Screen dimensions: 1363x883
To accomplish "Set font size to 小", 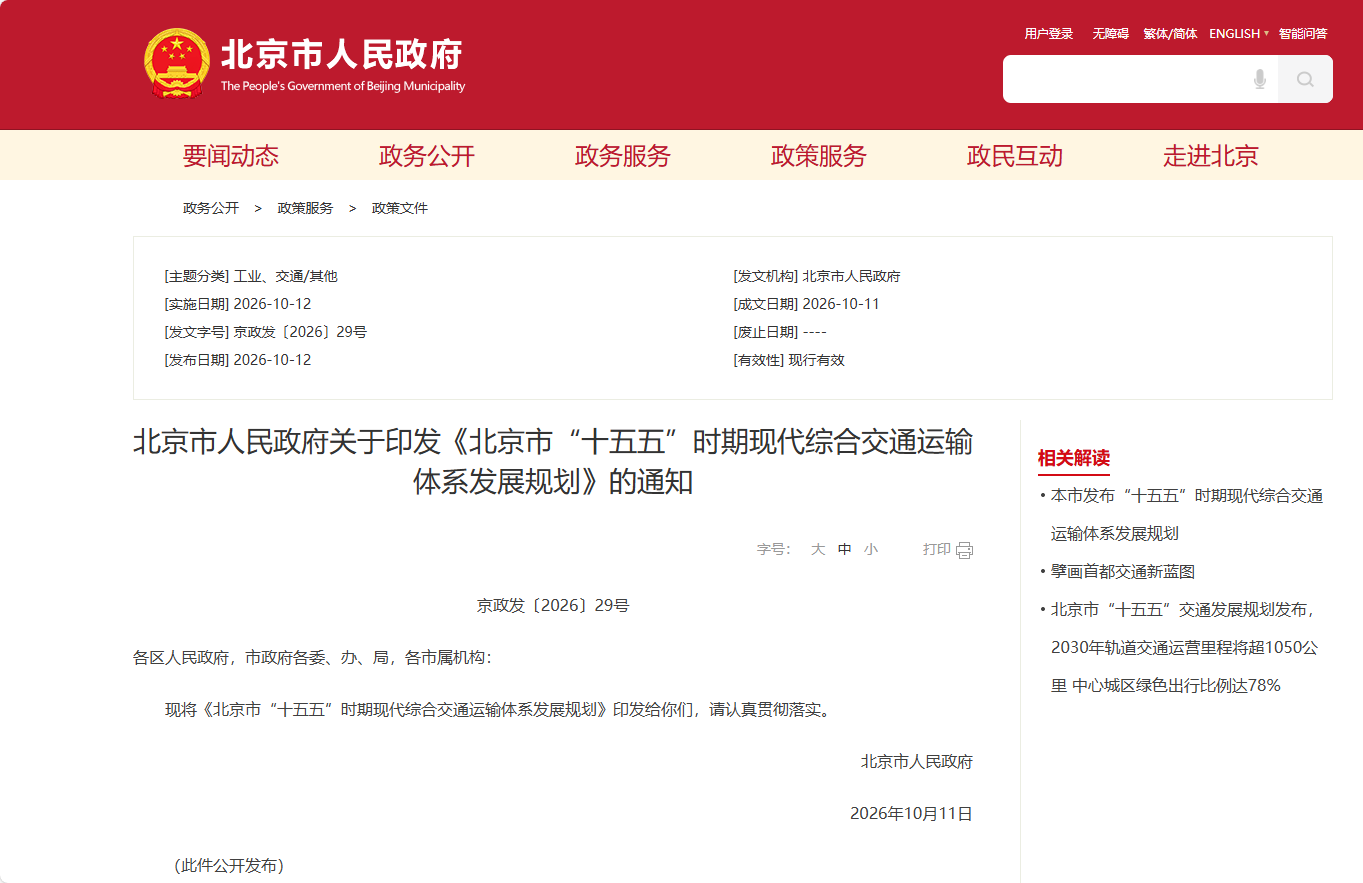I will 871,549.
